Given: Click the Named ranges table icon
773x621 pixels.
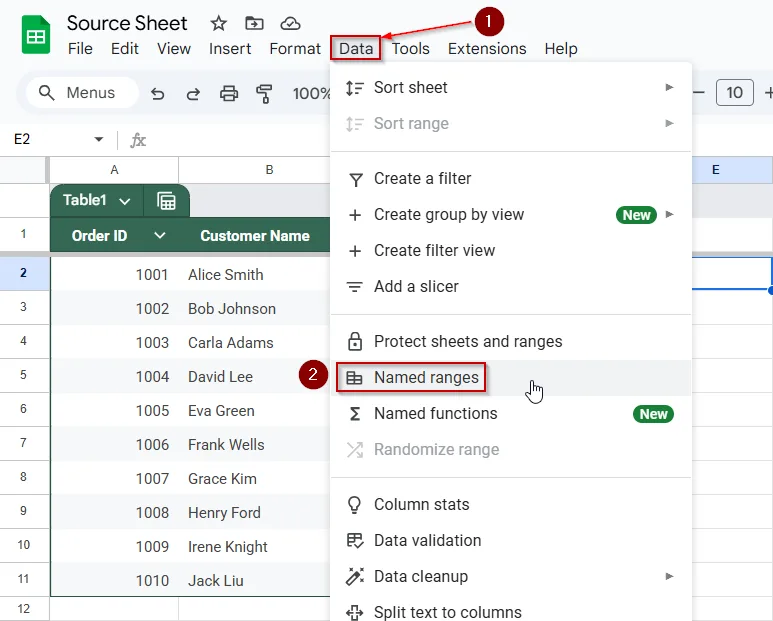Looking at the screenshot, I should point(354,378).
